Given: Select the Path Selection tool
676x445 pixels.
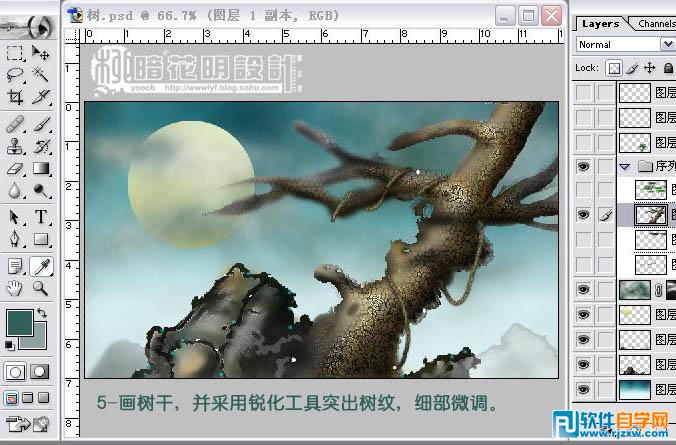Looking at the screenshot, I should tap(15, 217).
